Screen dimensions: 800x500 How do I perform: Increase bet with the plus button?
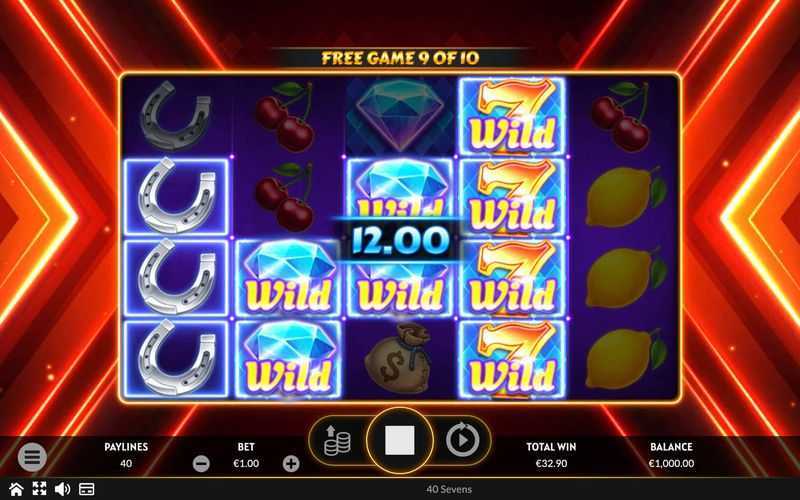click(291, 464)
